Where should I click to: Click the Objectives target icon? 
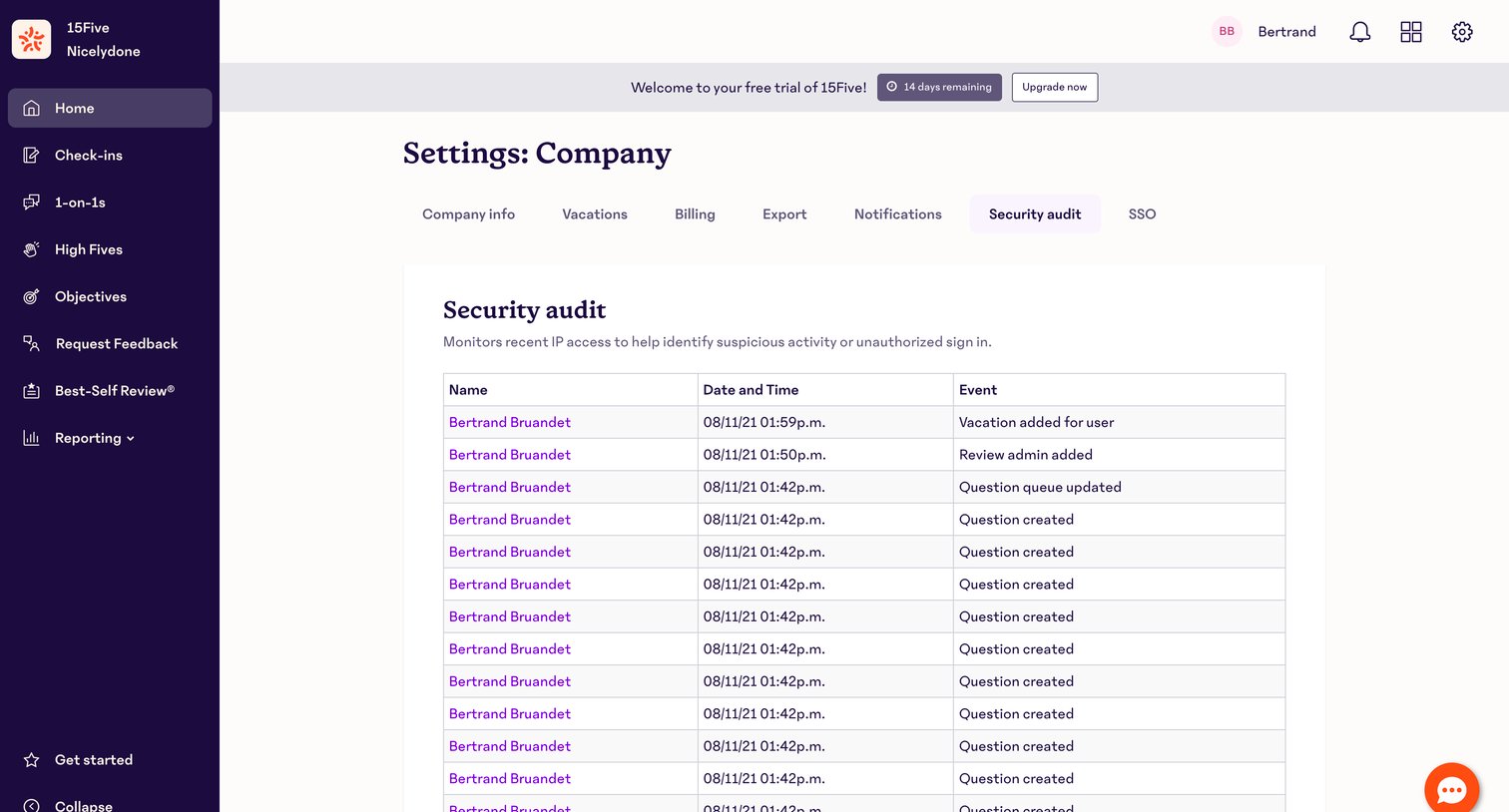click(32, 296)
